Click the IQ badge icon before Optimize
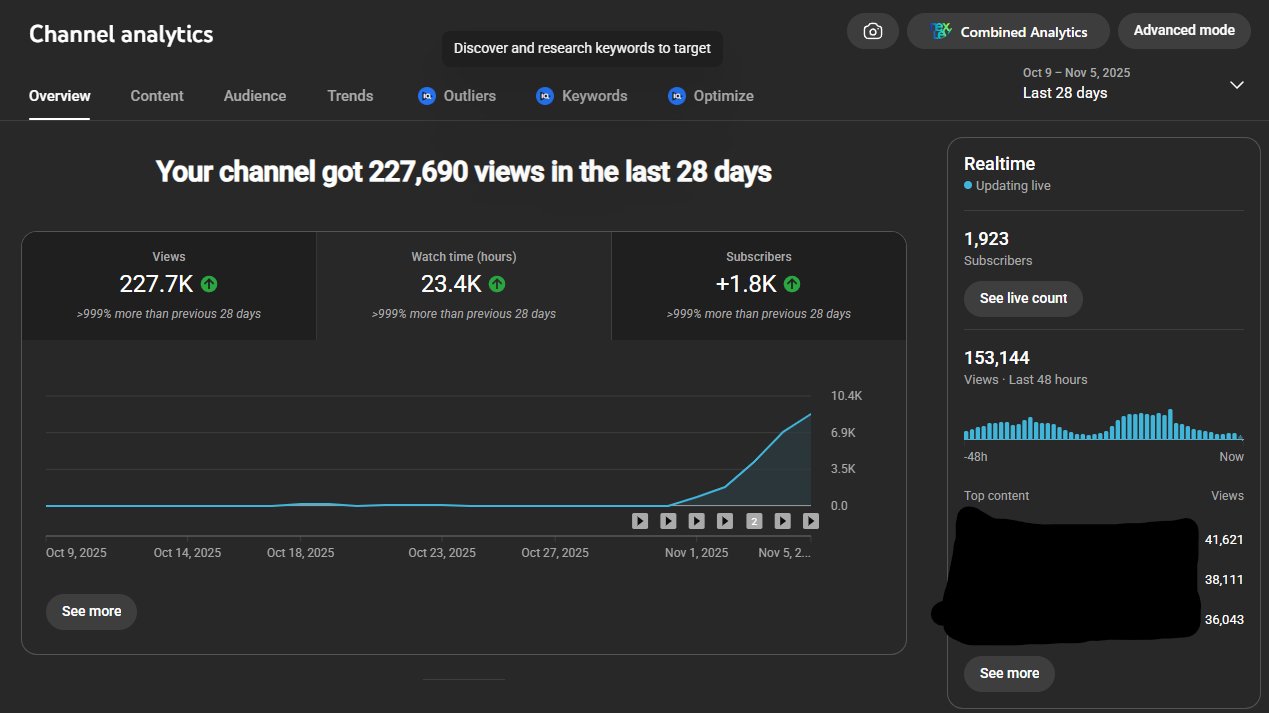 [x=676, y=96]
